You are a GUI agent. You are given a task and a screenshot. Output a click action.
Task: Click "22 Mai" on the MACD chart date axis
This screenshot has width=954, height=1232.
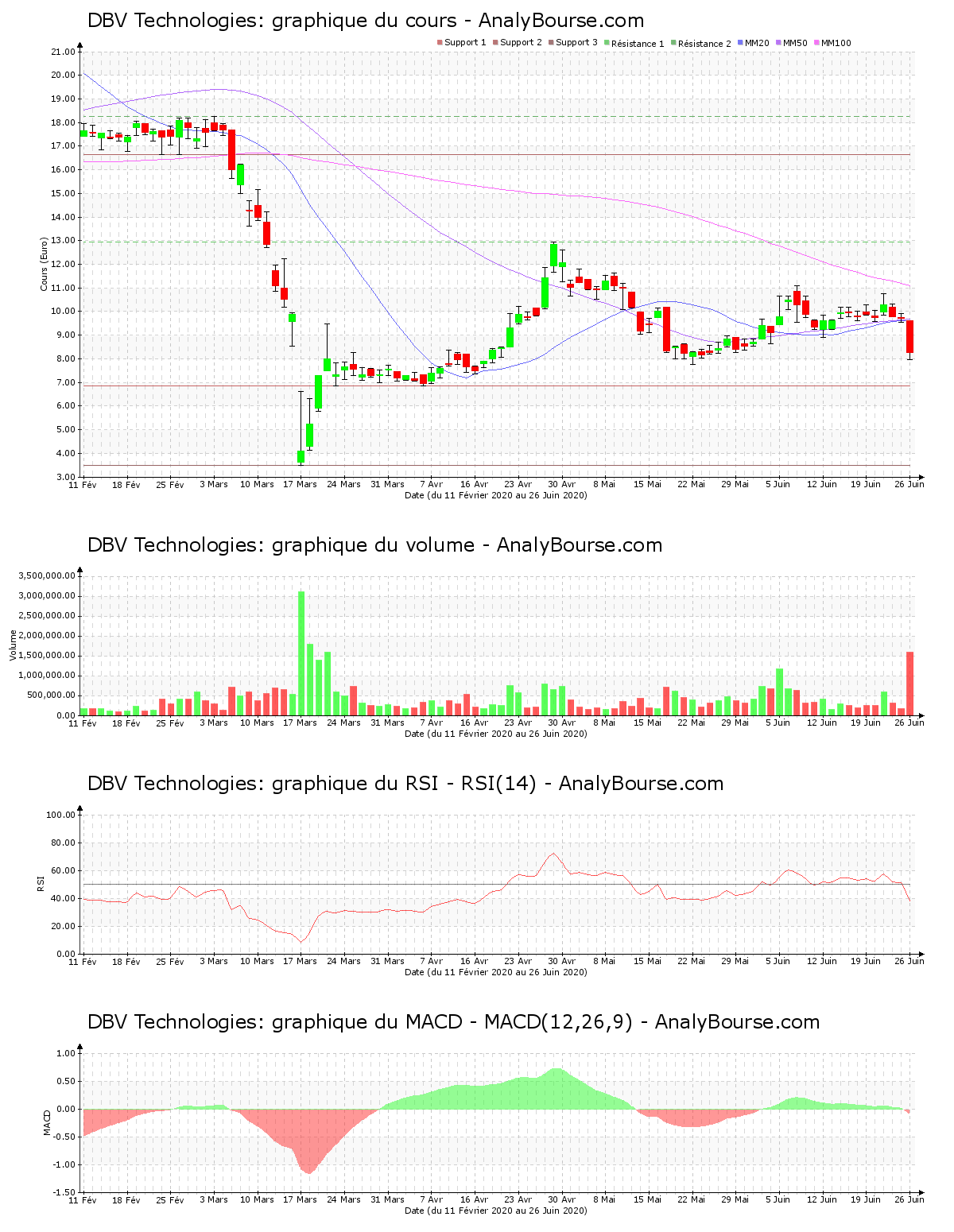[x=692, y=1199]
